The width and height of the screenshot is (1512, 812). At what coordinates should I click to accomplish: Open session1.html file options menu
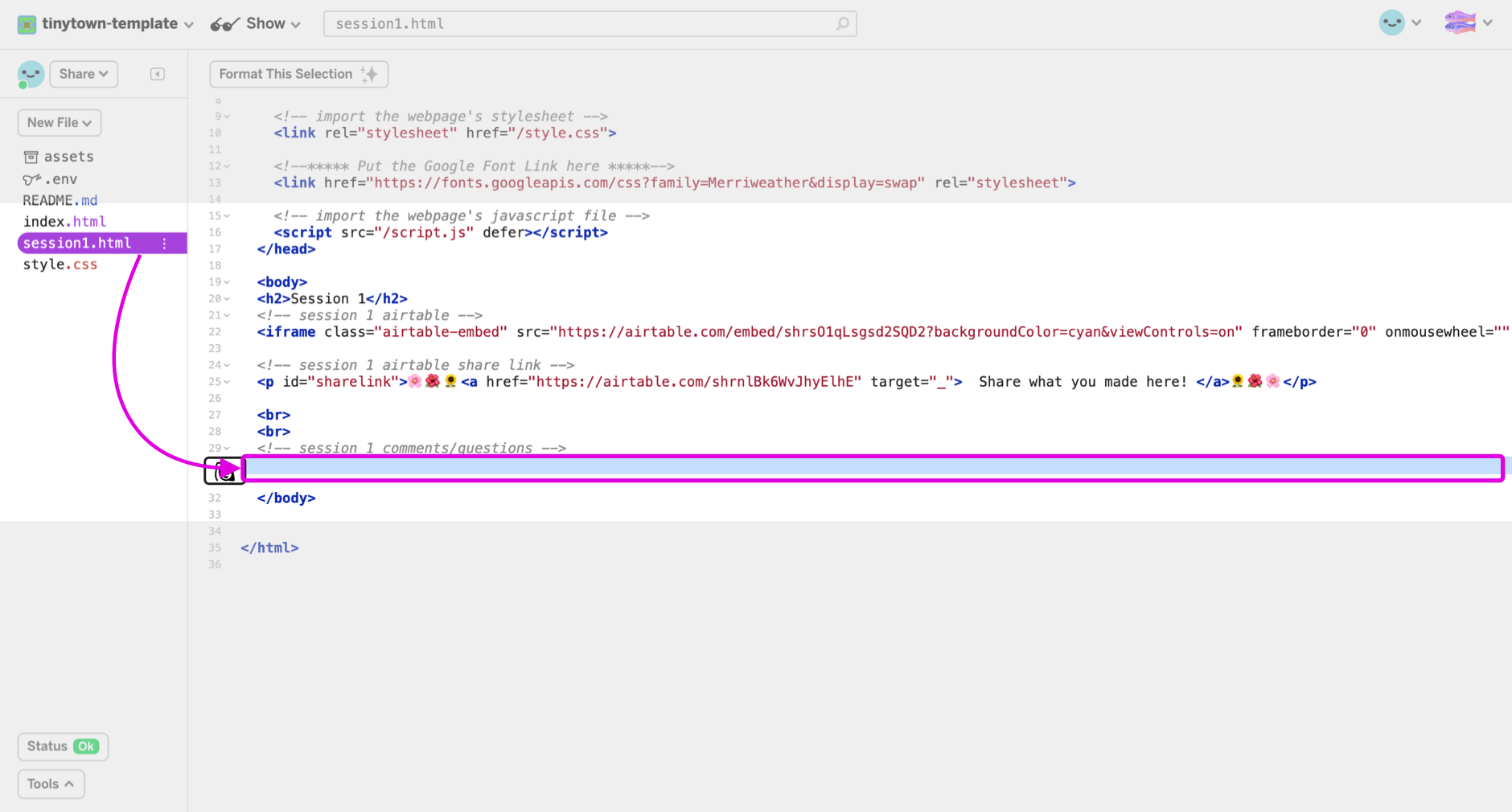[x=165, y=243]
